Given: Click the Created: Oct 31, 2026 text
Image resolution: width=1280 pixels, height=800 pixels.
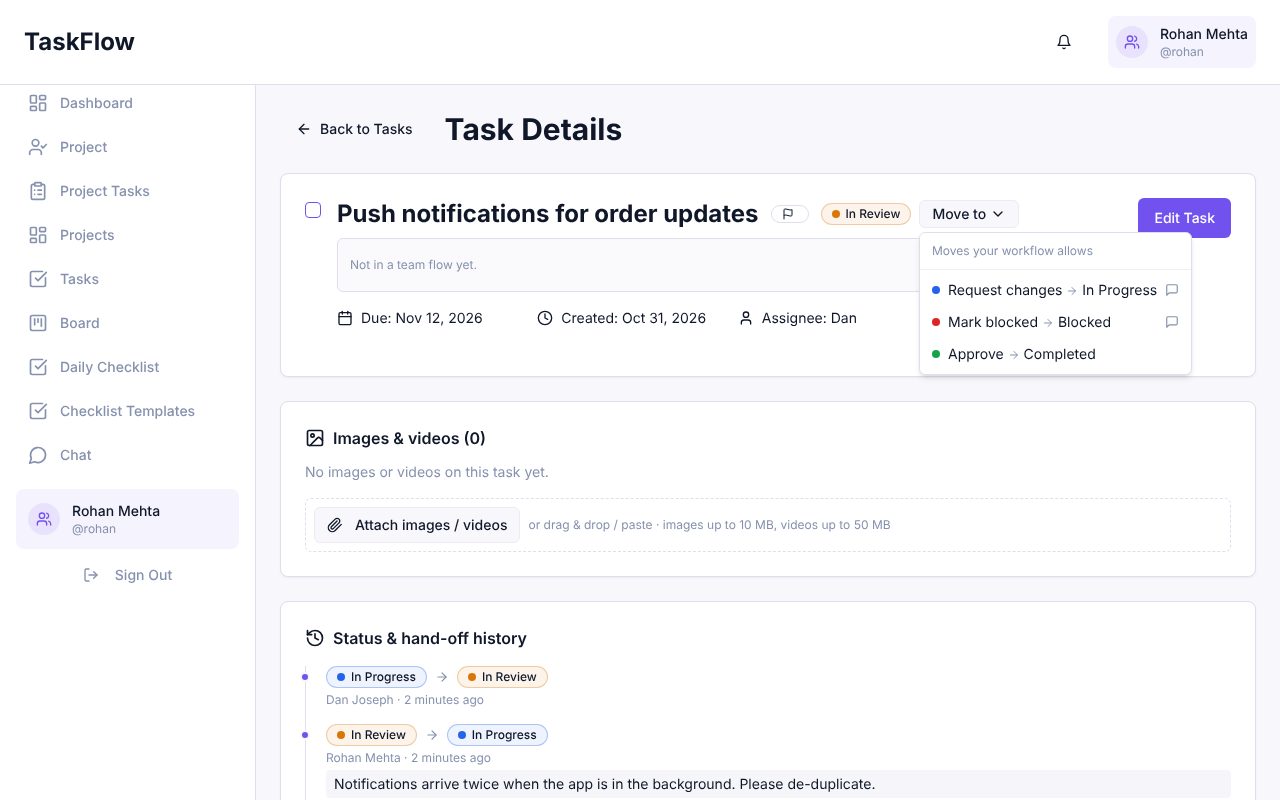Looking at the screenshot, I should click(633, 318).
